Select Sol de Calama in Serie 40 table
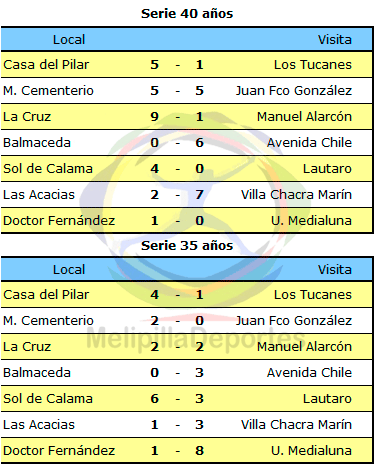The image size is (374, 464). [x=48, y=169]
